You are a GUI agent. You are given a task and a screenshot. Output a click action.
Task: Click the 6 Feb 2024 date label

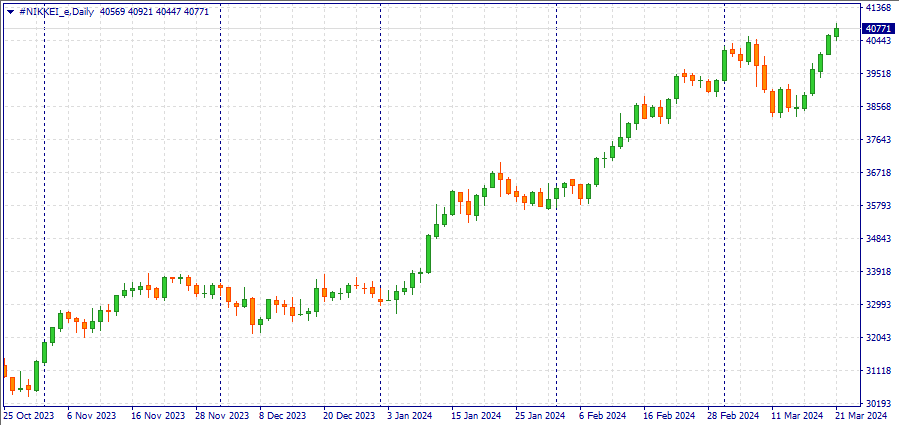click(603, 415)
